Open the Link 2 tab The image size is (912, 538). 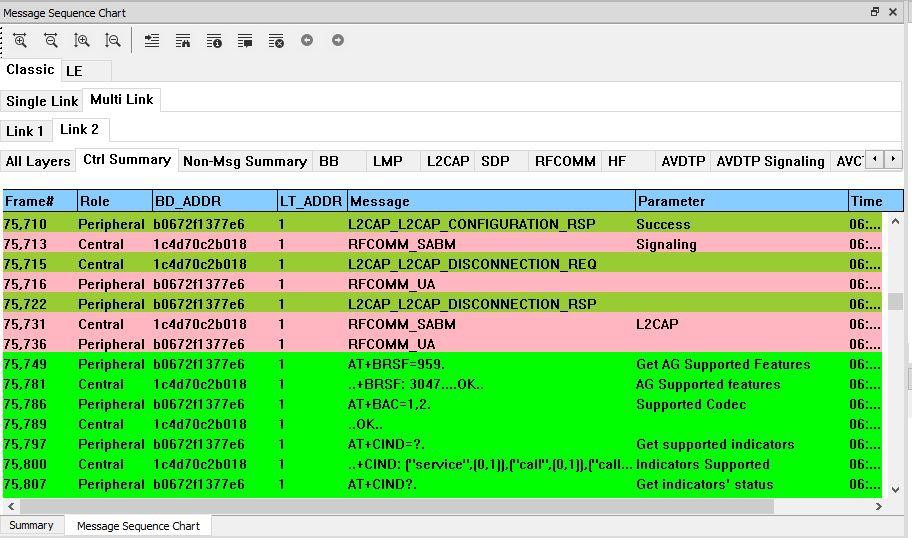click(80, 130)
